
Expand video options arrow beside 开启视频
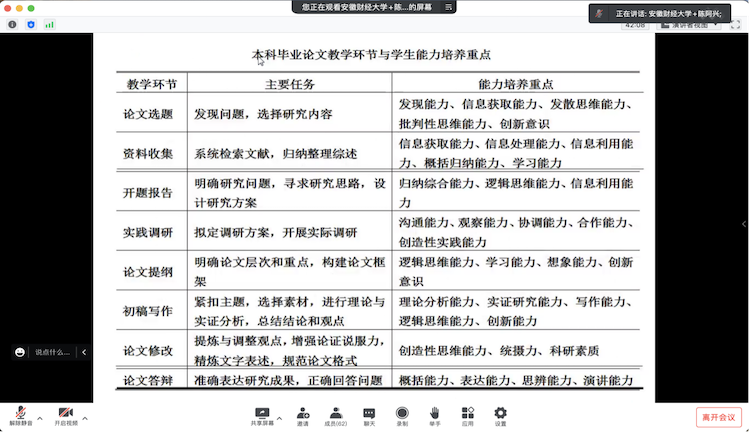pyautogui.click(x=87, y=417)
